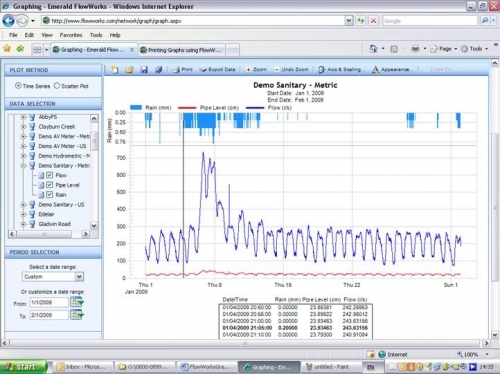Screen dimensions: 500x374
Task: Open the Page command menu
Action: (x=443, y=49)
